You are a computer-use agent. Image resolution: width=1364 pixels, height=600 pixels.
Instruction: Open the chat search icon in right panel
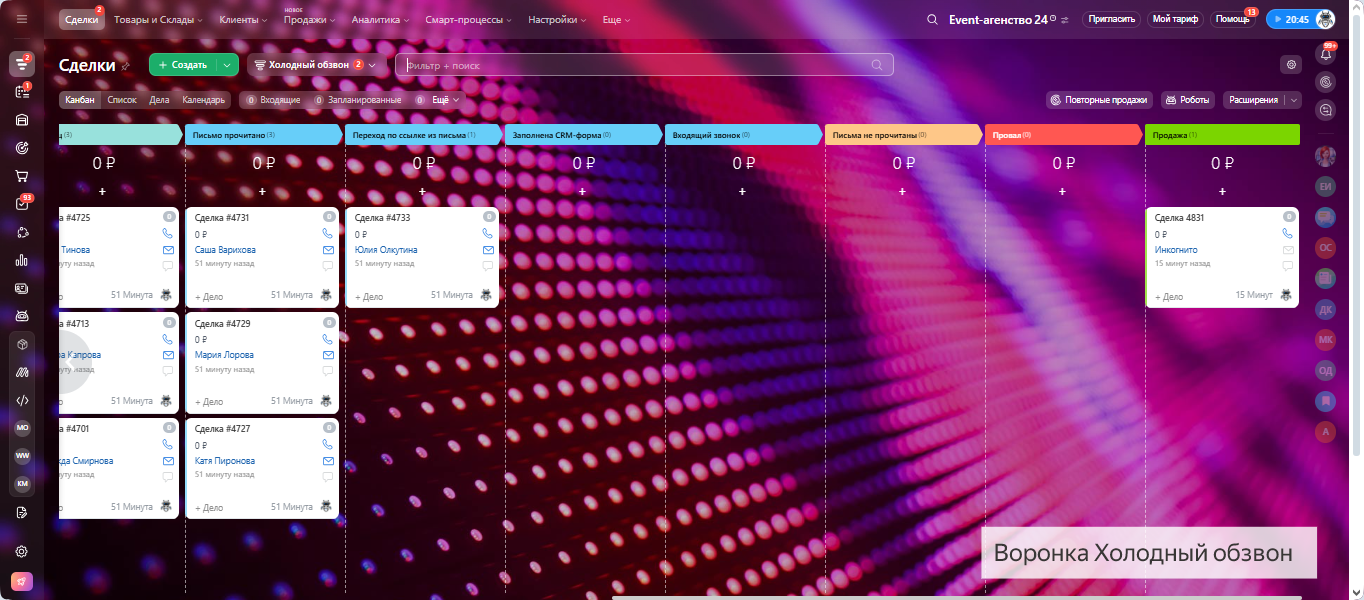click(1326, 110)
